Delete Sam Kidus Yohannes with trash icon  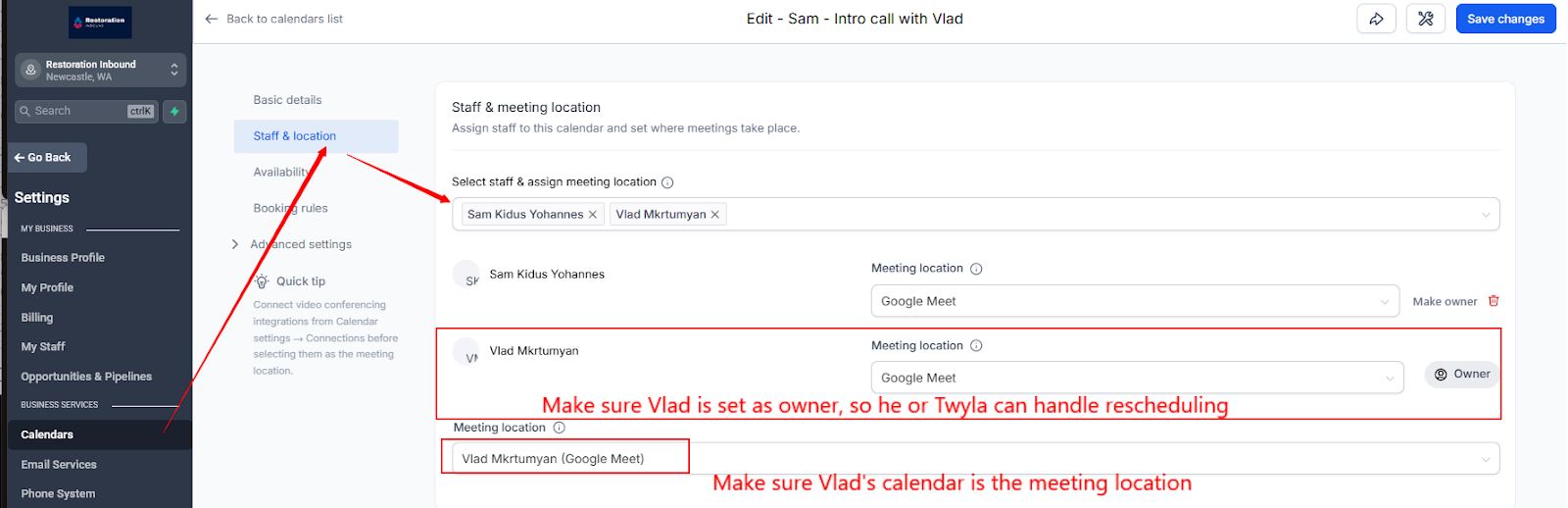click(1494, 301)
